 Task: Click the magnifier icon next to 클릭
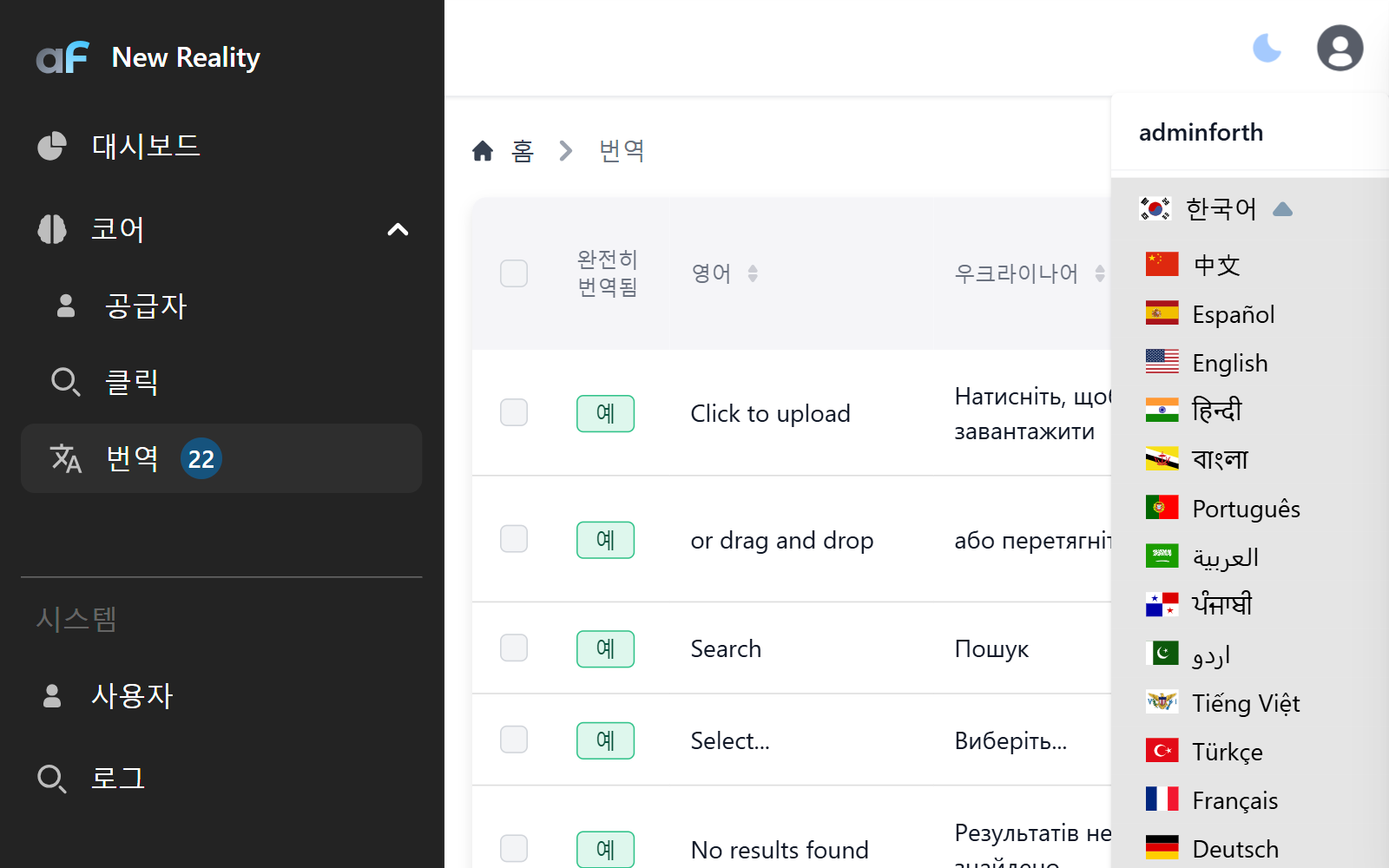point(65,382)
